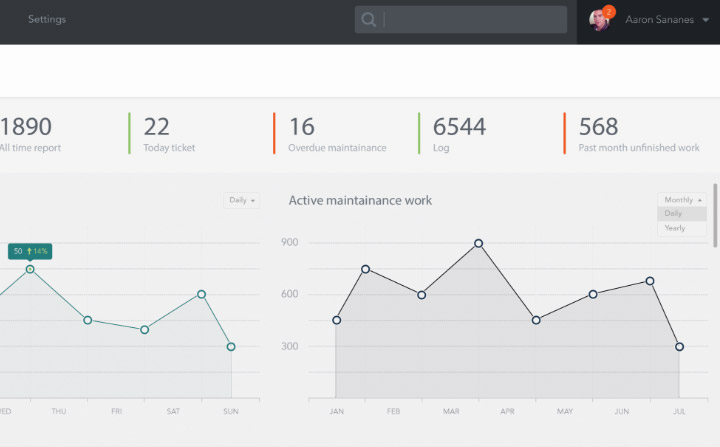
Task: Click the Active maintainance work title
Action: [x=360, y=200]
